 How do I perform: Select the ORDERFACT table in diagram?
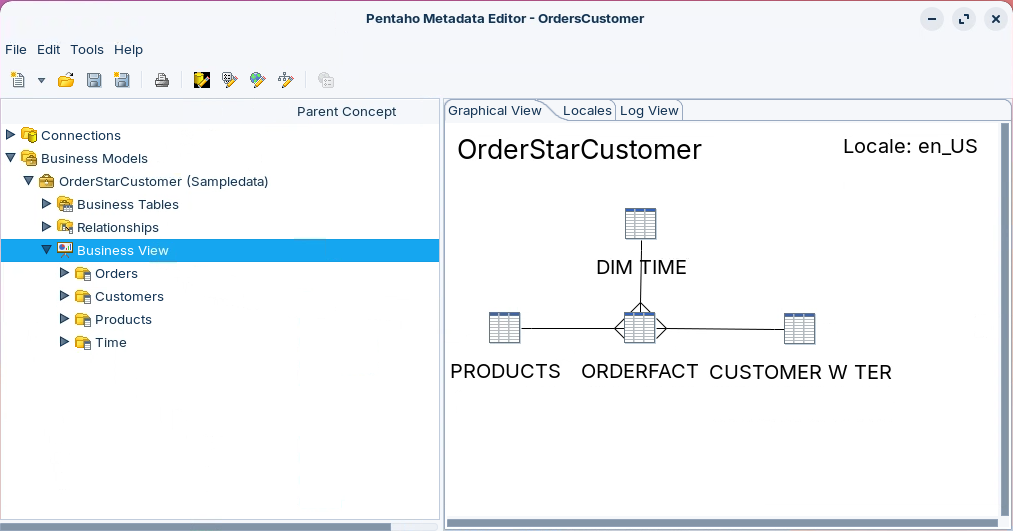pyautogui.click(x=639, y=328)
